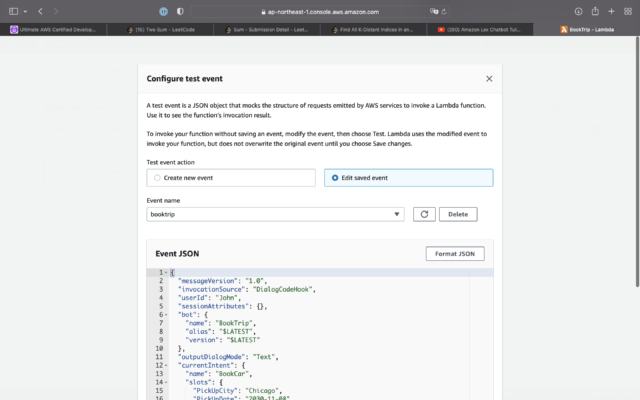Click the sessionAttributes line in editor
Screen dimensions: 640x400
tap(222, 306)
